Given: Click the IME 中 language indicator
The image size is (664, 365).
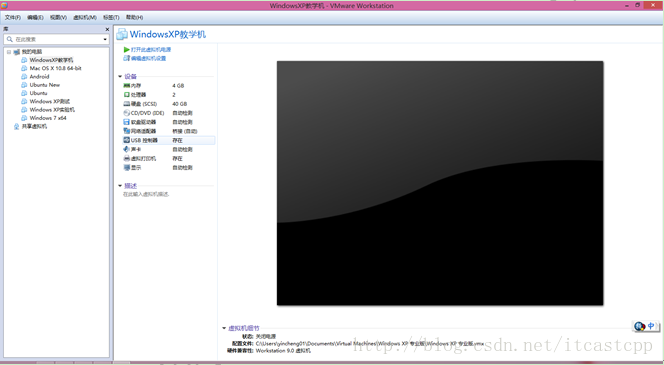Looking at the screenshot, I should (x=651, y=326).
